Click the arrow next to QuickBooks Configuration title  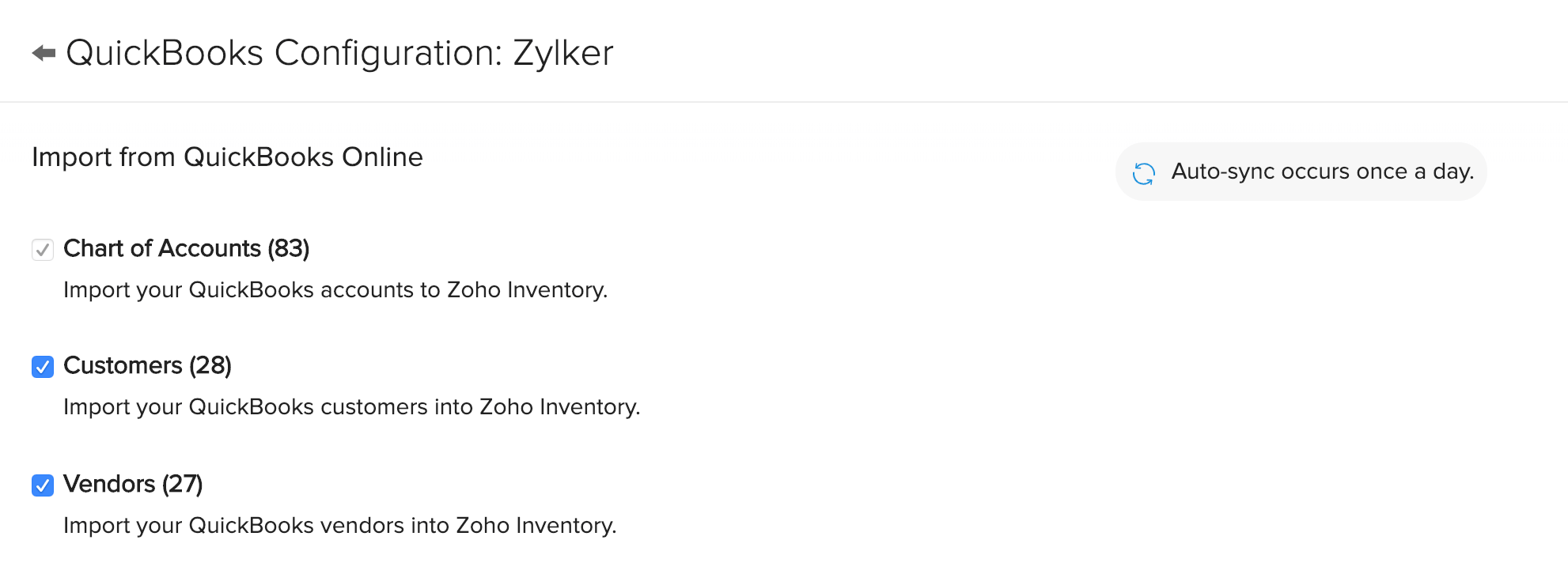point(44,52)
